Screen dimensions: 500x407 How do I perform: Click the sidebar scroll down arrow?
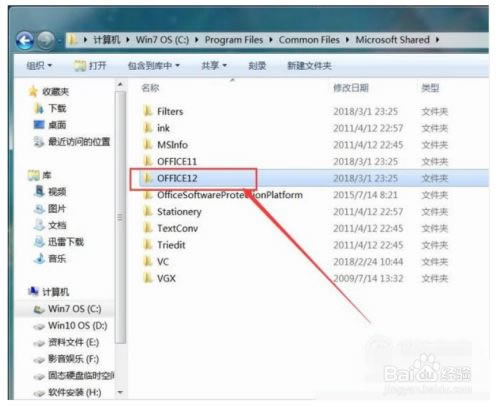pos(120,392)
